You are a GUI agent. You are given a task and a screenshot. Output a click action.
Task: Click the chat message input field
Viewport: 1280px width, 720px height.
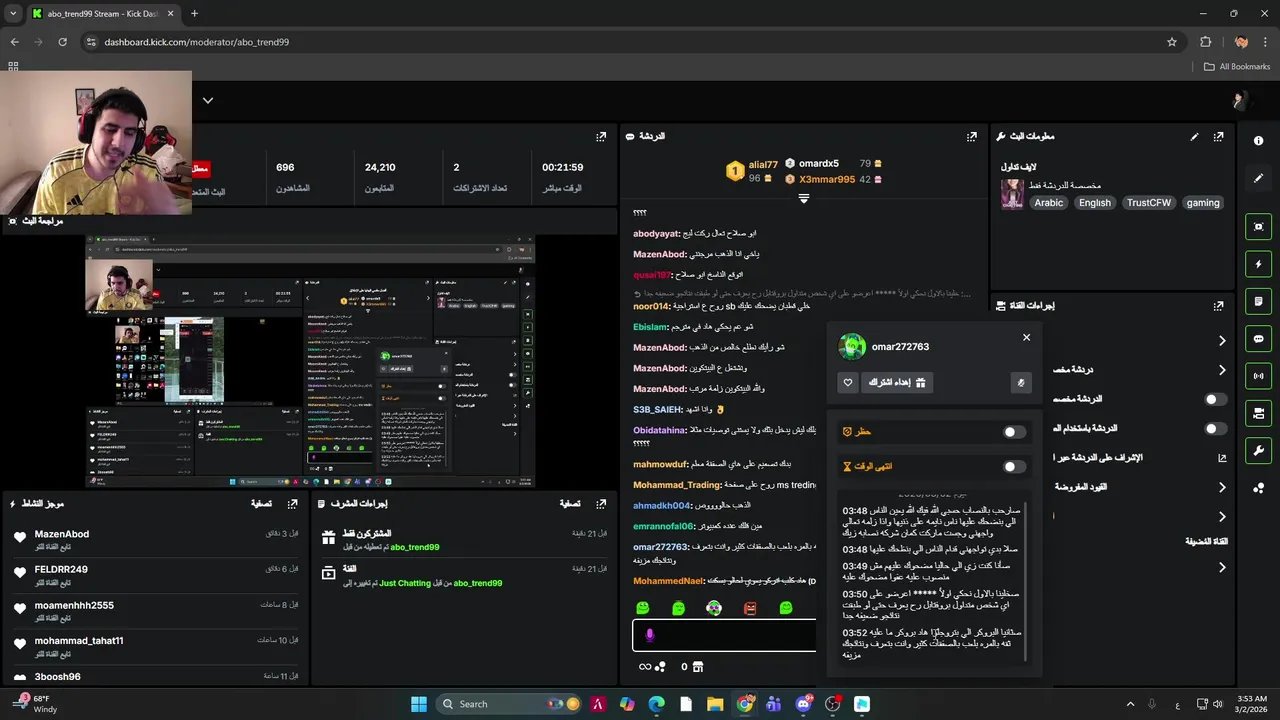725,635
